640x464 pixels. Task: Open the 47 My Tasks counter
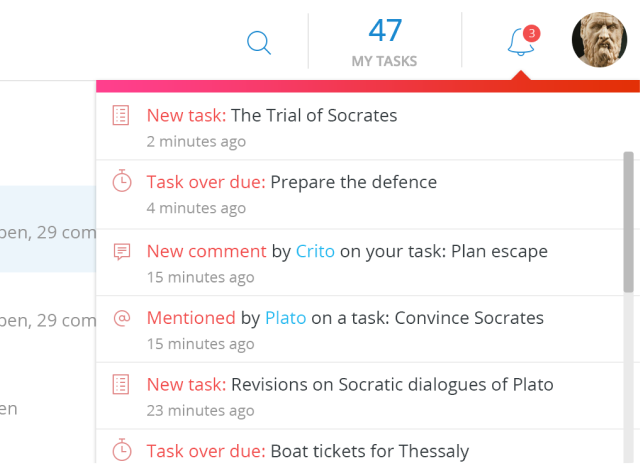pyautogui.click(x=384, y=41)
